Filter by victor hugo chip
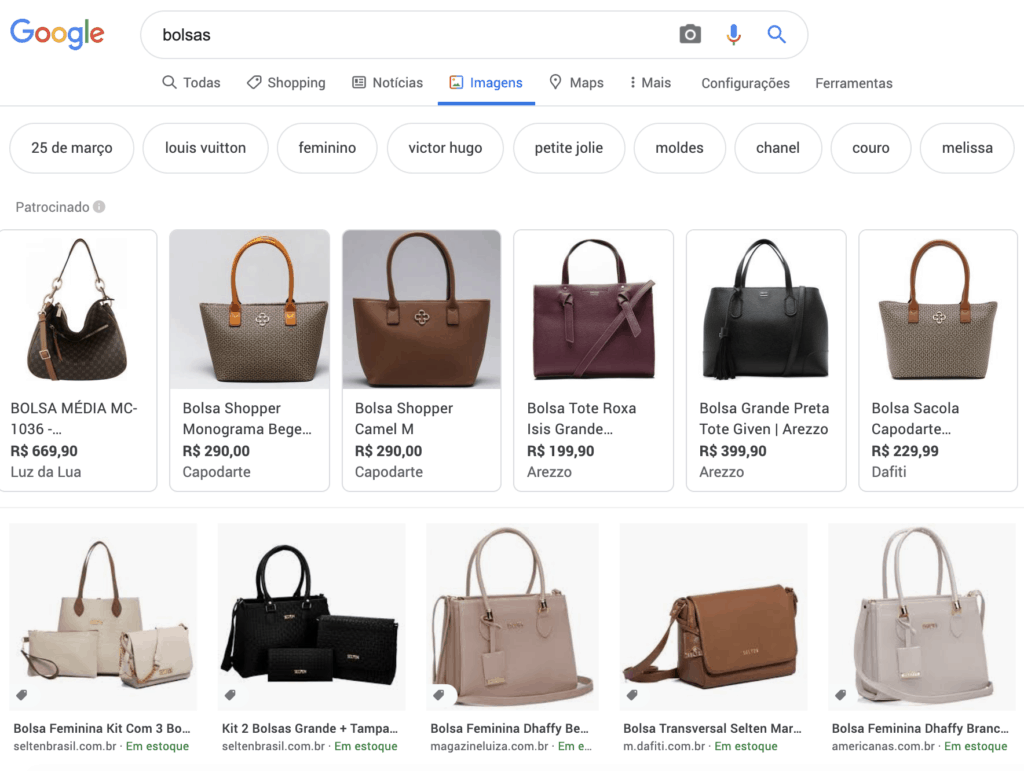Image resolution: width=1024 pixels, height=771 pixels. tap(445, 148)
